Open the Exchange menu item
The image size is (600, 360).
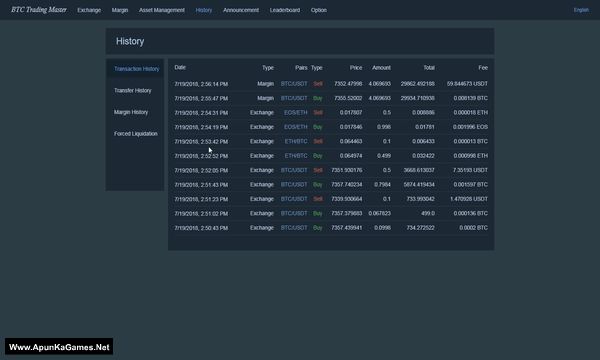point(89,10)
